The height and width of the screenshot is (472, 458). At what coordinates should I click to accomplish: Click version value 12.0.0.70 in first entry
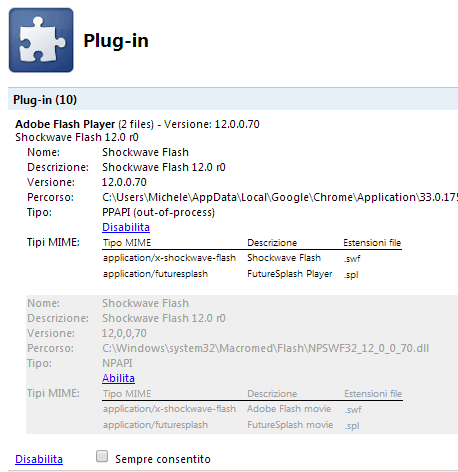click(x=124, y=182)
